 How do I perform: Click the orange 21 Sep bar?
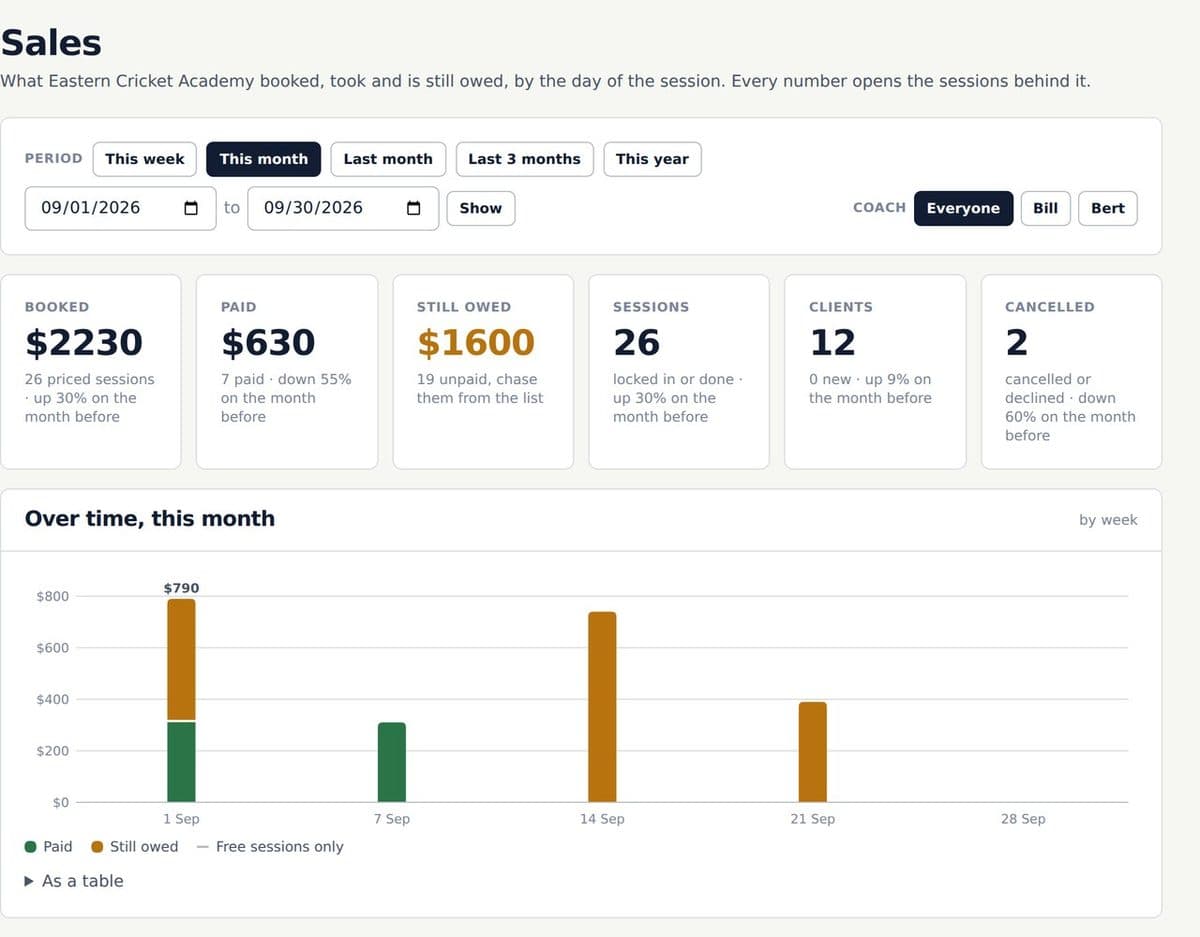coord(813,752)
